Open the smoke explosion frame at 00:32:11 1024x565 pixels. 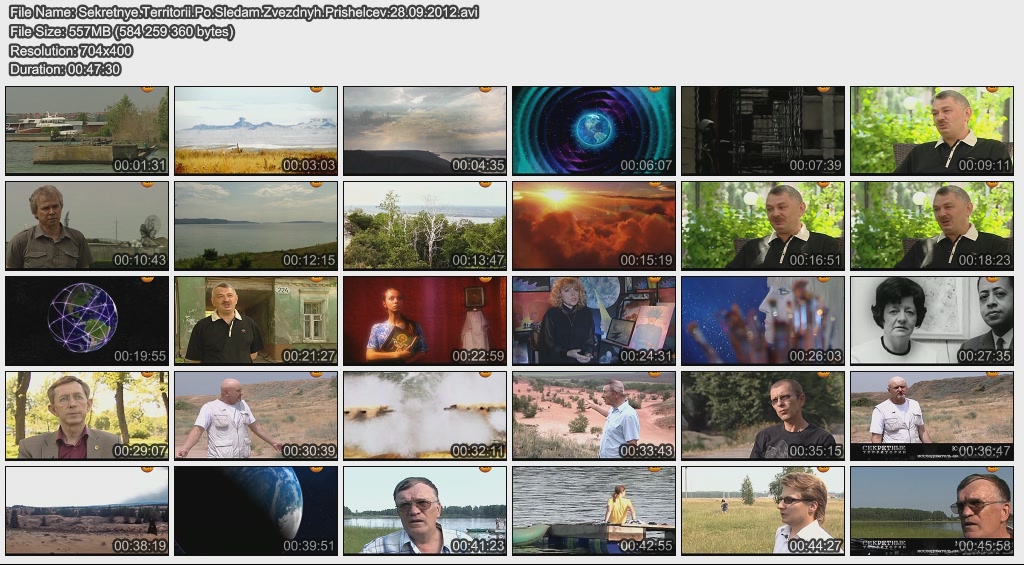tap(425, 415)
